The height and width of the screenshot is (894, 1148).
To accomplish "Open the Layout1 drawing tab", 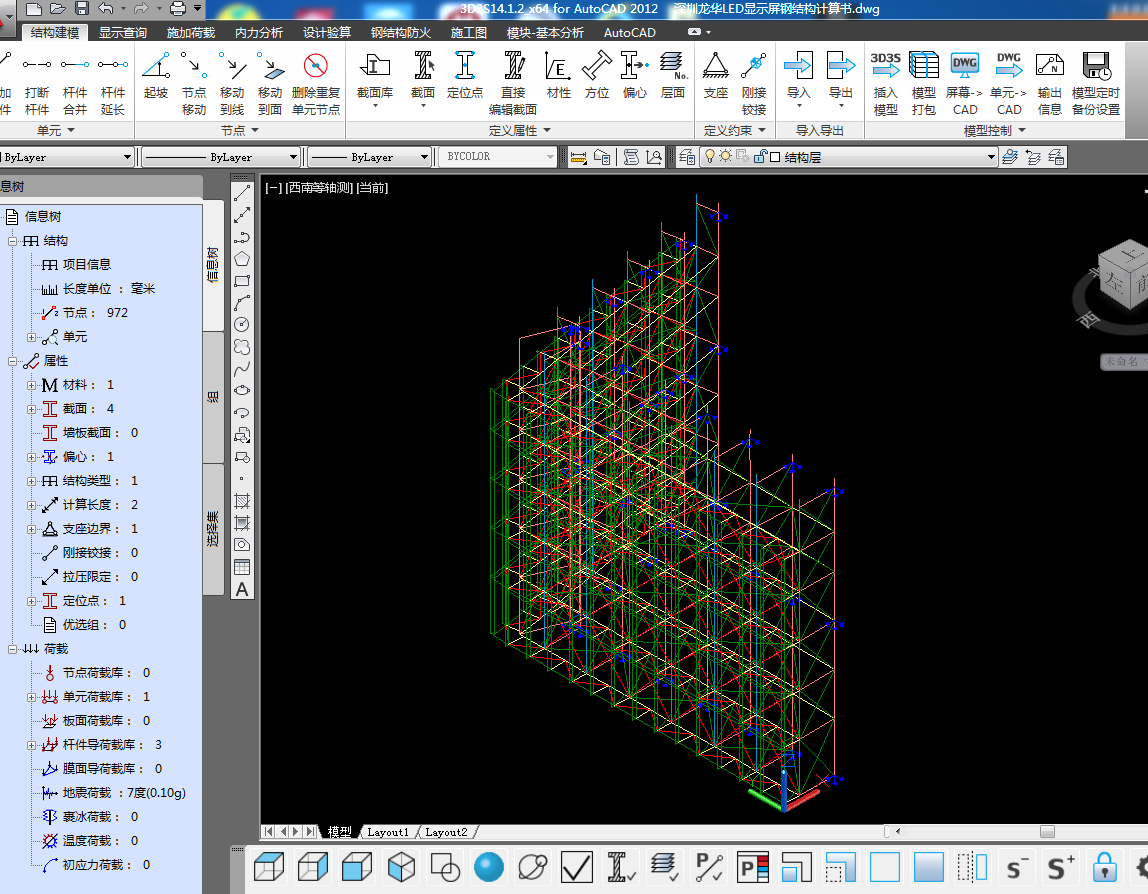I will 388,832.
